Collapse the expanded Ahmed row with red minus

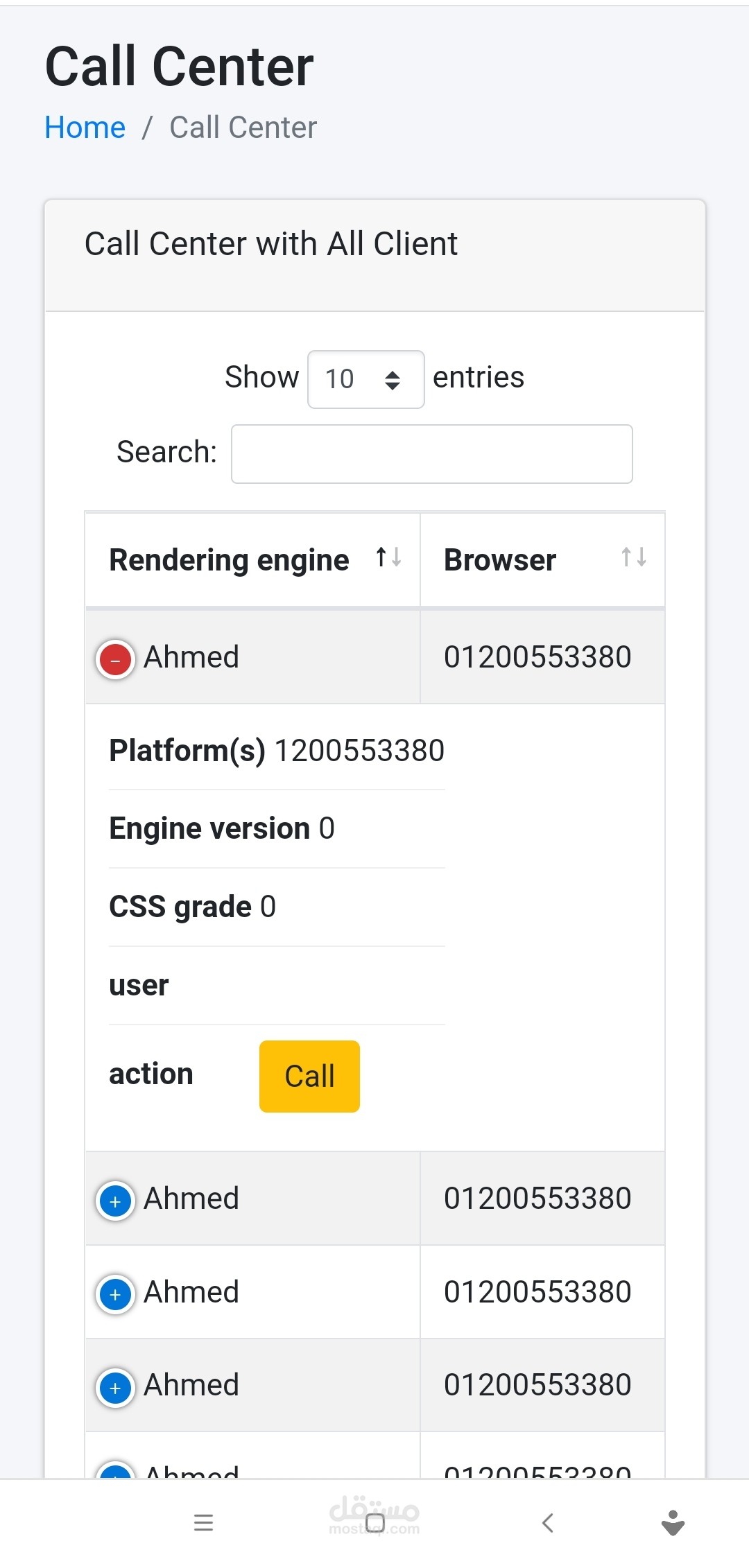[x=115, y=659]
